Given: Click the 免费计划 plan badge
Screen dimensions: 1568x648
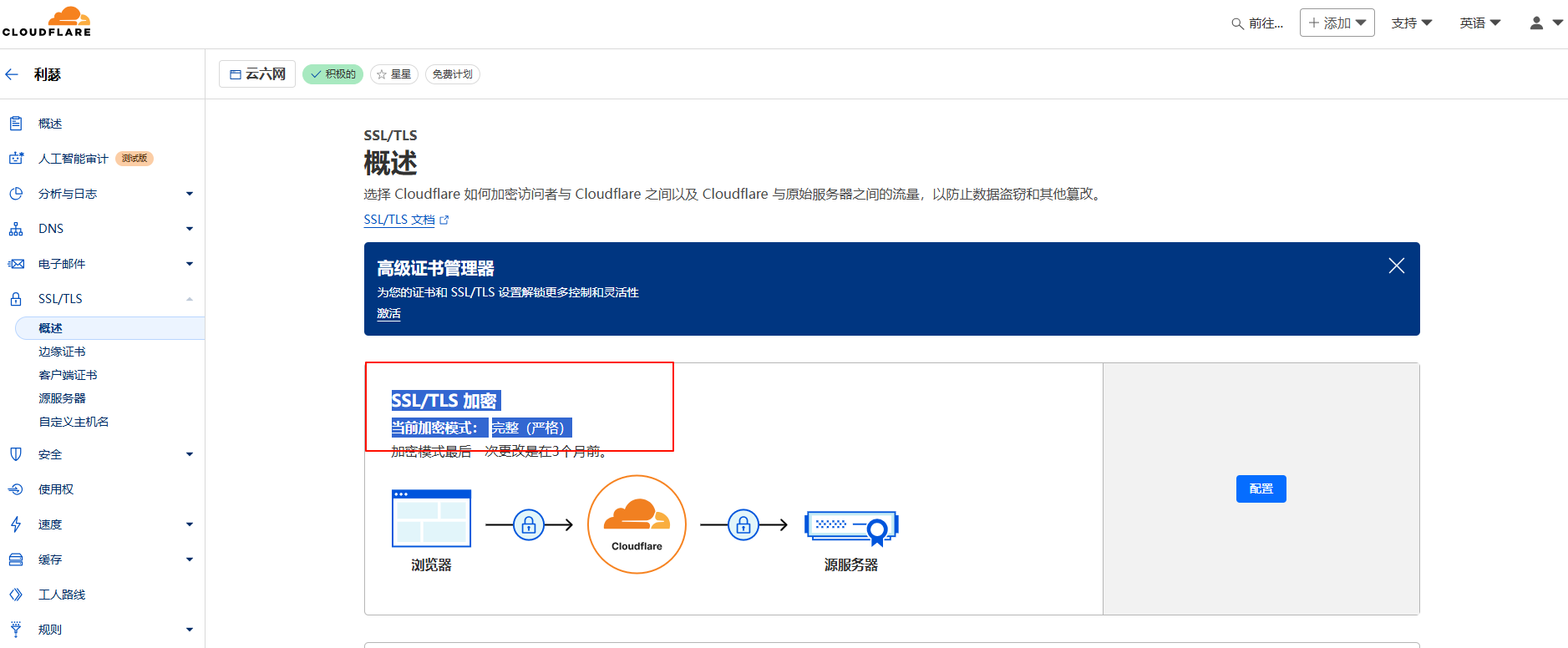Looking at the screenshot, I should [x=453, y=74].
